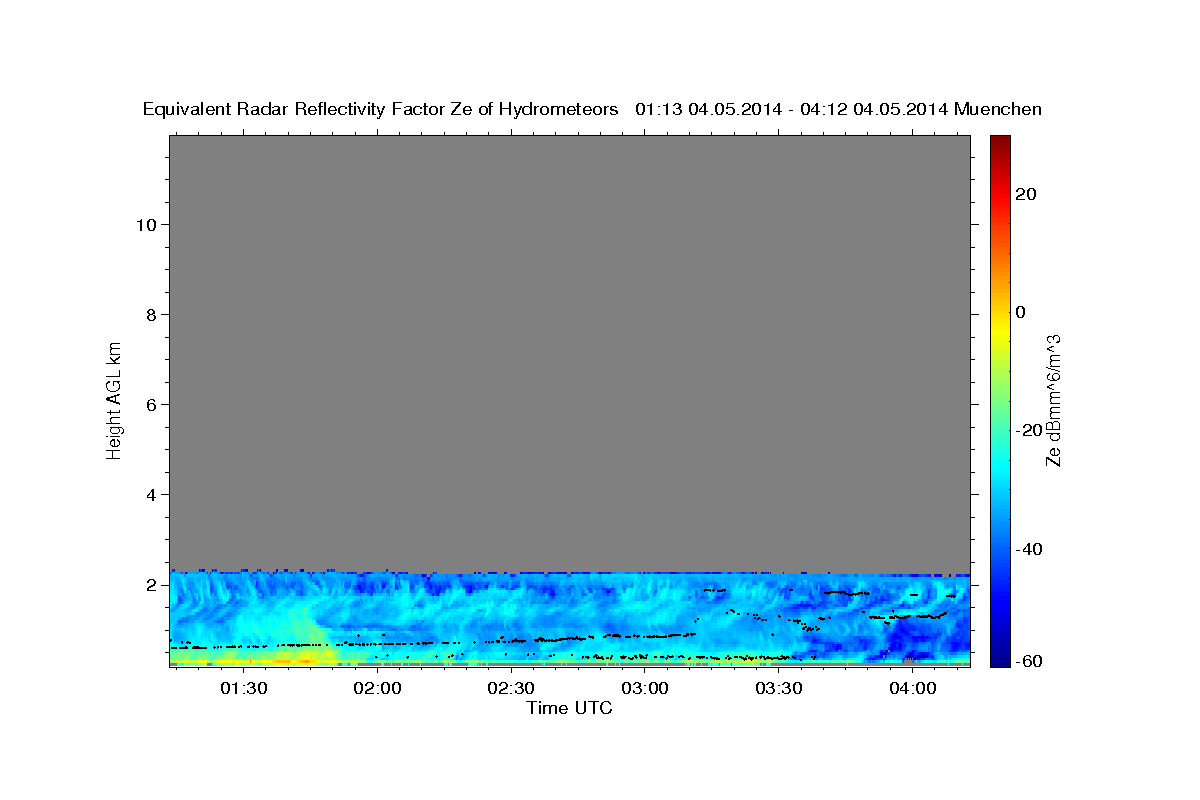Image resolution: width=1200 pixels, height=800 pixels.
Task: Click the colorbar label 0
Action: click(x=1021, y=312)
